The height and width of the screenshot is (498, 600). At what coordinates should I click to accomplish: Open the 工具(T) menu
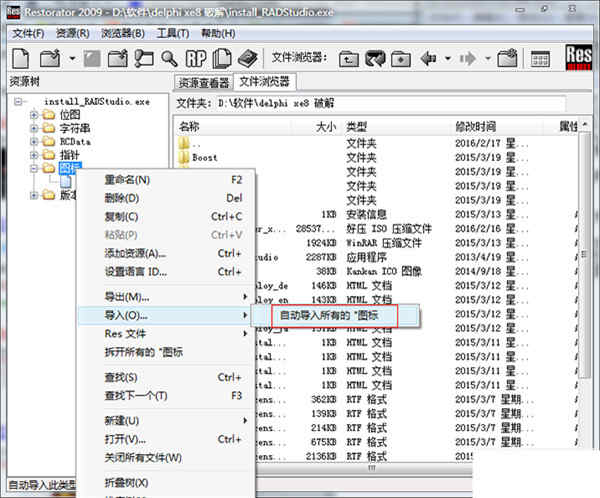point(173,34)
